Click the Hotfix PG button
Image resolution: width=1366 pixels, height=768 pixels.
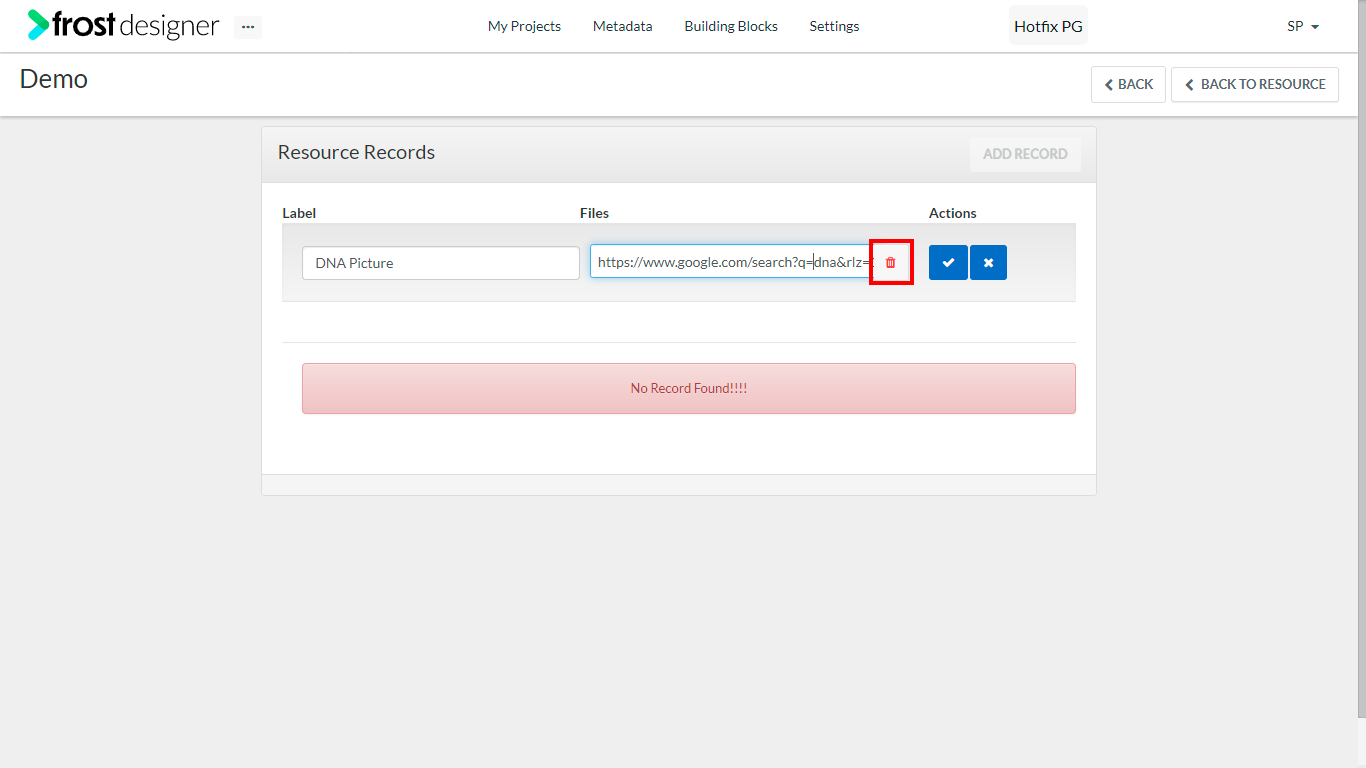point(1048,26)
